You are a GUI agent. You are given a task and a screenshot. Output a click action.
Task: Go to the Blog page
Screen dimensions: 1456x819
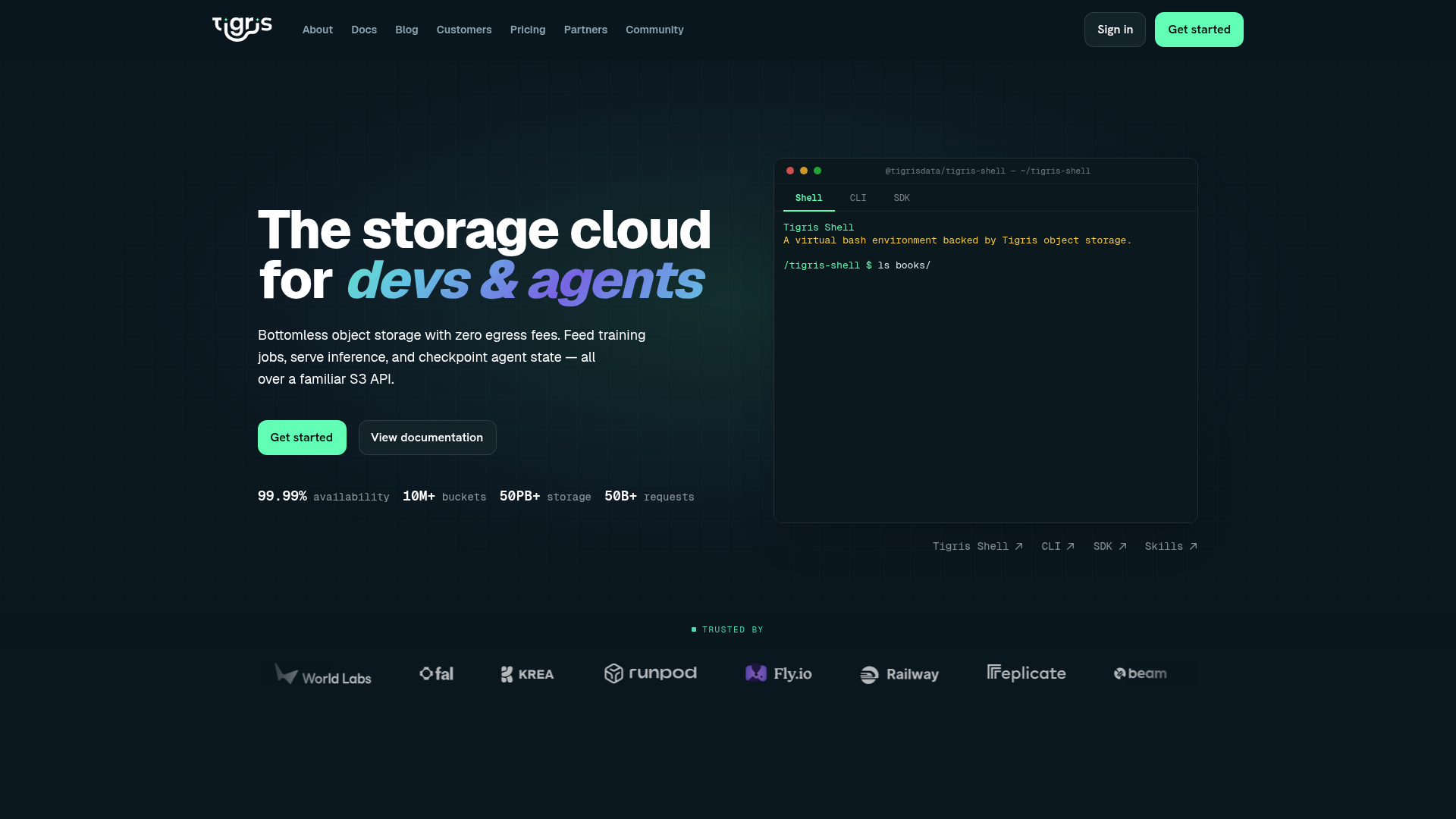(x=406, y=30)
